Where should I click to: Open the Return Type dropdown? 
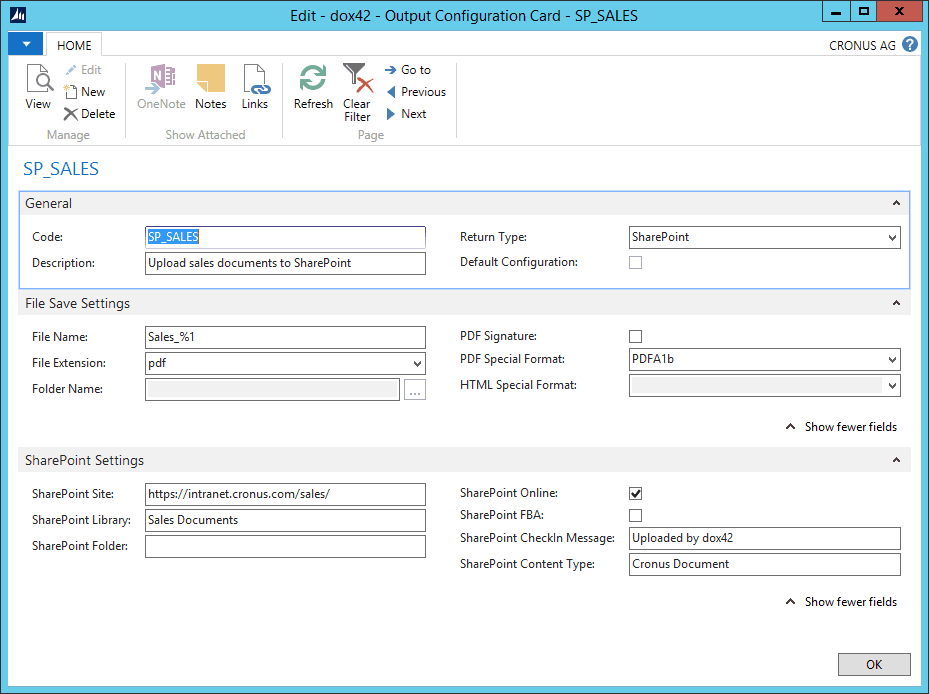point(893,237)
